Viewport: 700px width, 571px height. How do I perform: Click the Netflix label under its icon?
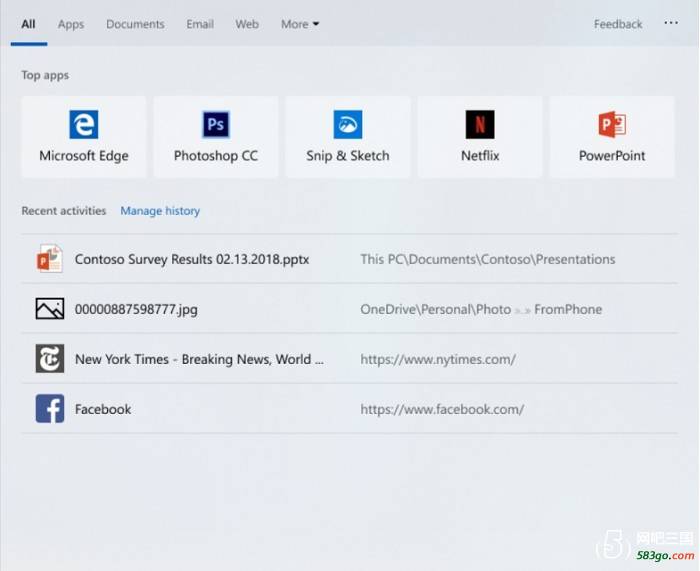tap(480, 156)
